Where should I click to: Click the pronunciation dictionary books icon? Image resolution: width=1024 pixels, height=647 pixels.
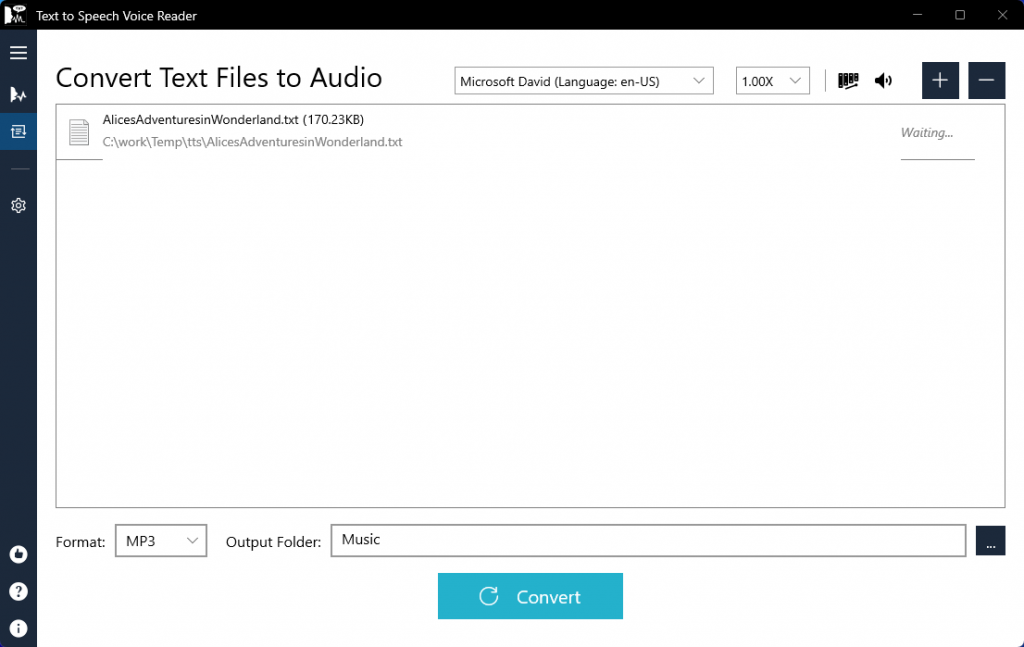(x=848, y=81)
